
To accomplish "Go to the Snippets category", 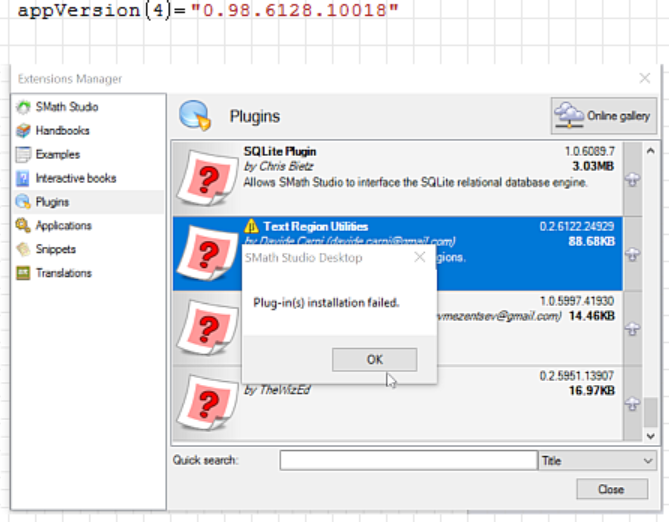I will point(55,249).
